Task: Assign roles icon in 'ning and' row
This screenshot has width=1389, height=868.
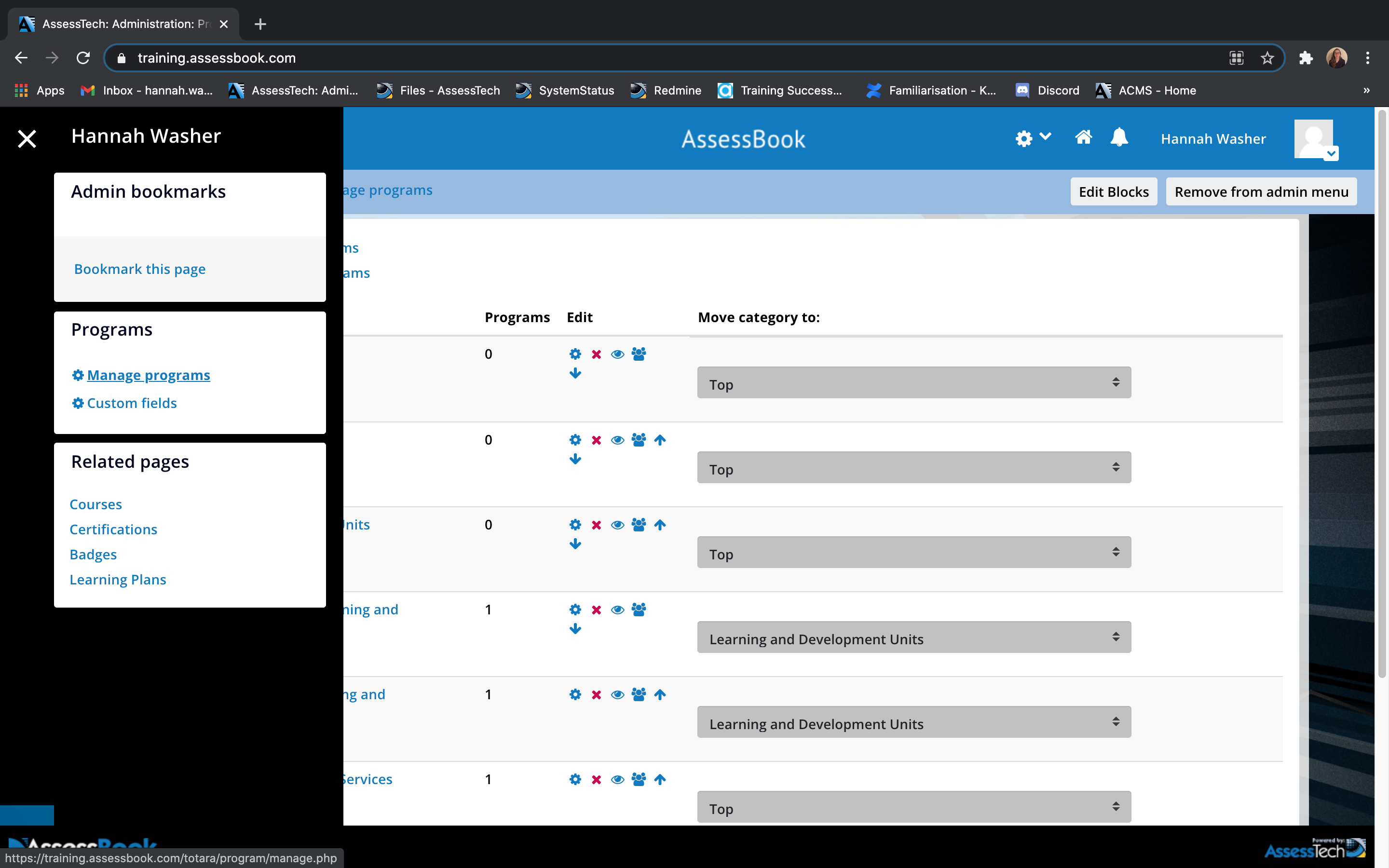Action: [x=639, y=610]
